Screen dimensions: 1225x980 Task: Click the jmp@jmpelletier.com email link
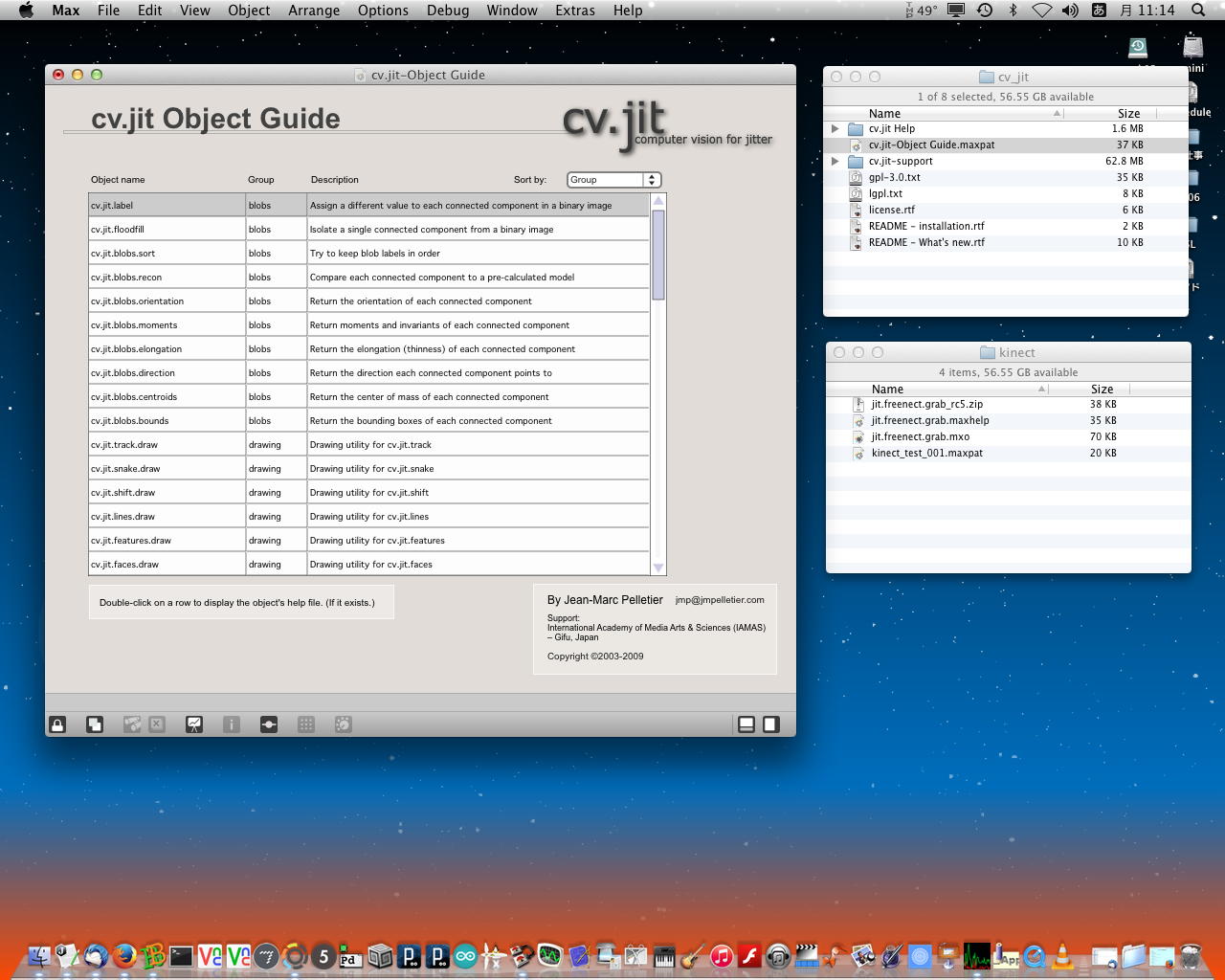click(720, 600)
